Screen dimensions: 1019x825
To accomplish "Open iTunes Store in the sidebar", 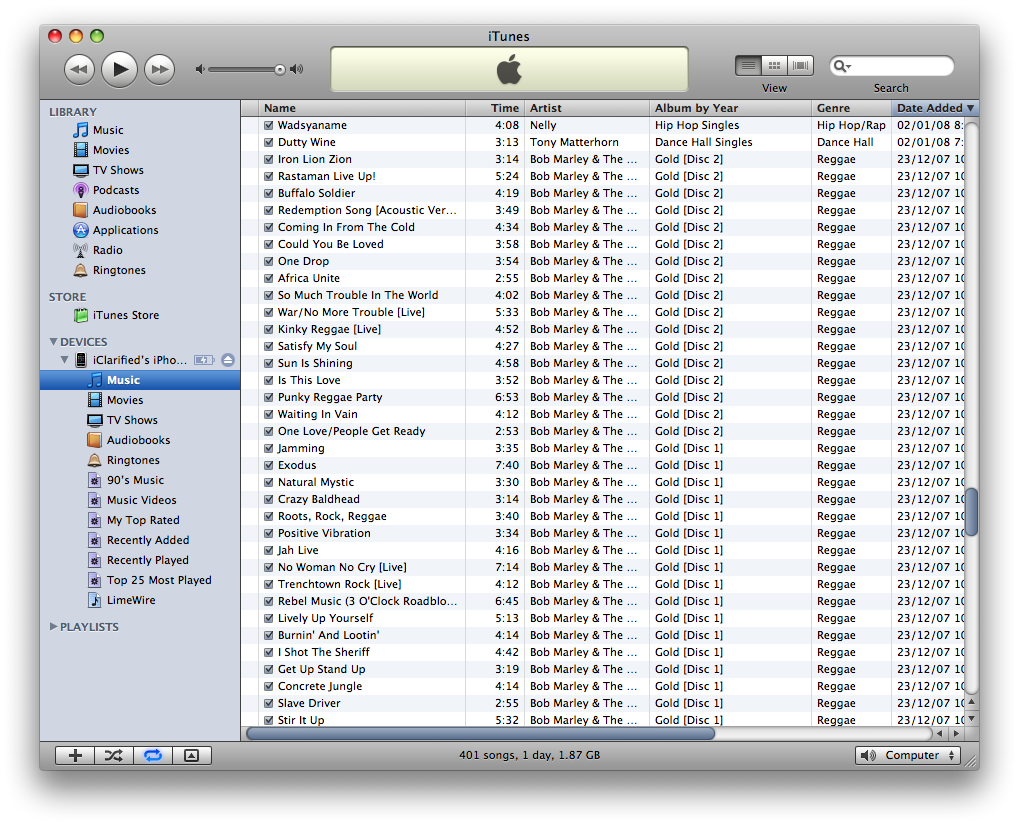I will pyautogui.click(x=125, y=315).
